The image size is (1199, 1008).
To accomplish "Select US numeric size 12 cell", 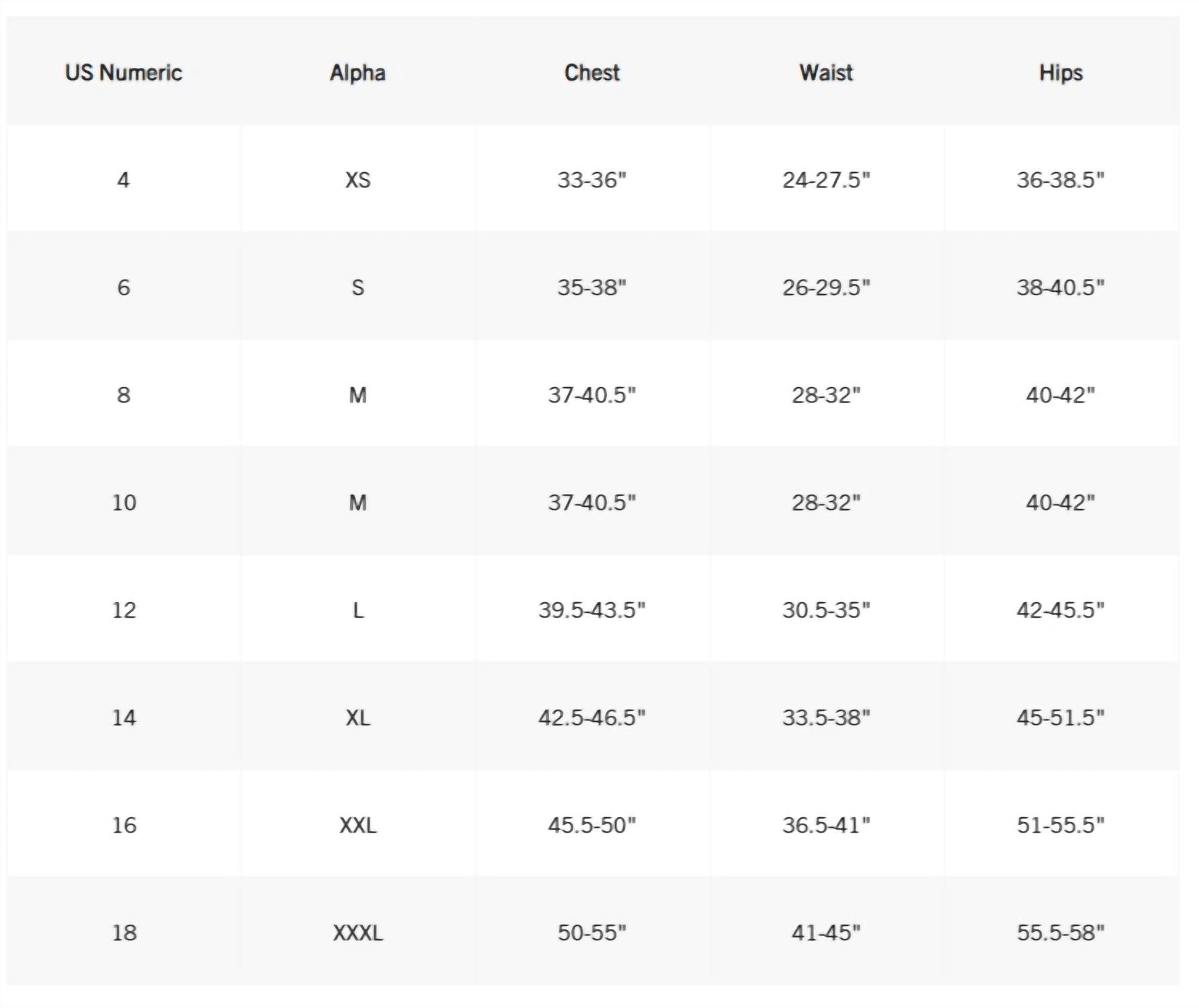I will 124,610.
